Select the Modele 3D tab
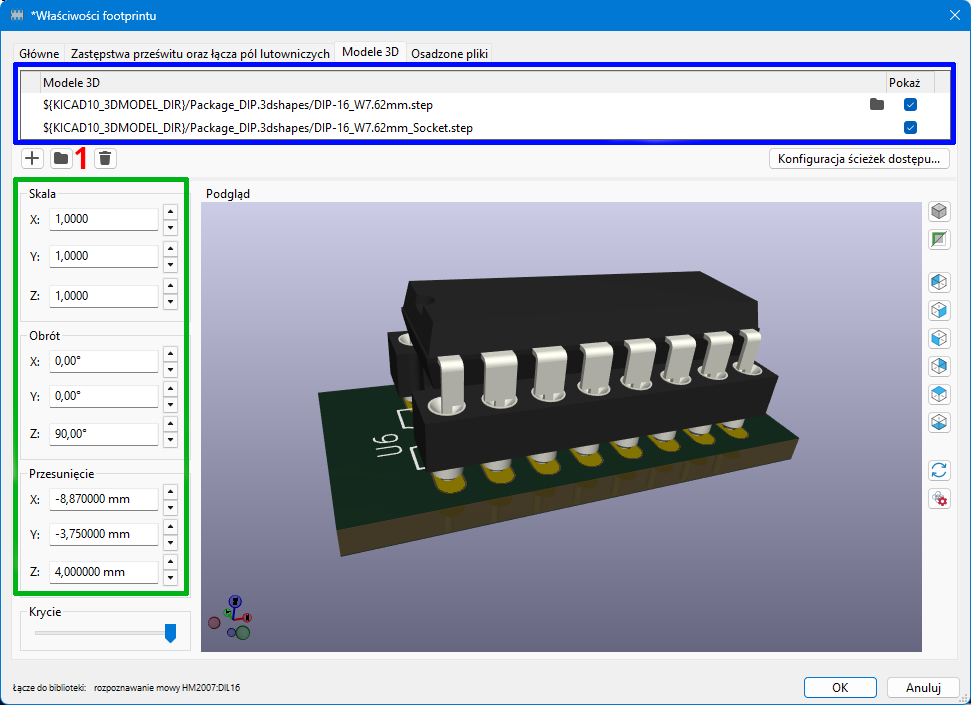Screen dimensions: 971x705 tap(370, 52)
